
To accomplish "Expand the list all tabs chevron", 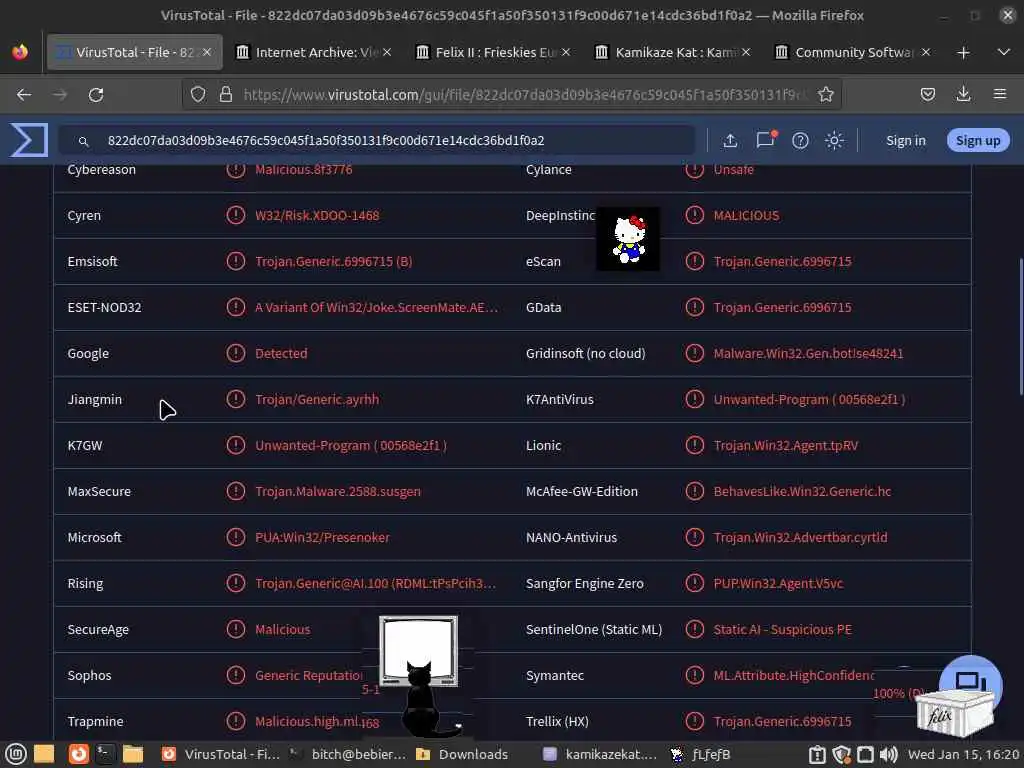I will 1004,52.
